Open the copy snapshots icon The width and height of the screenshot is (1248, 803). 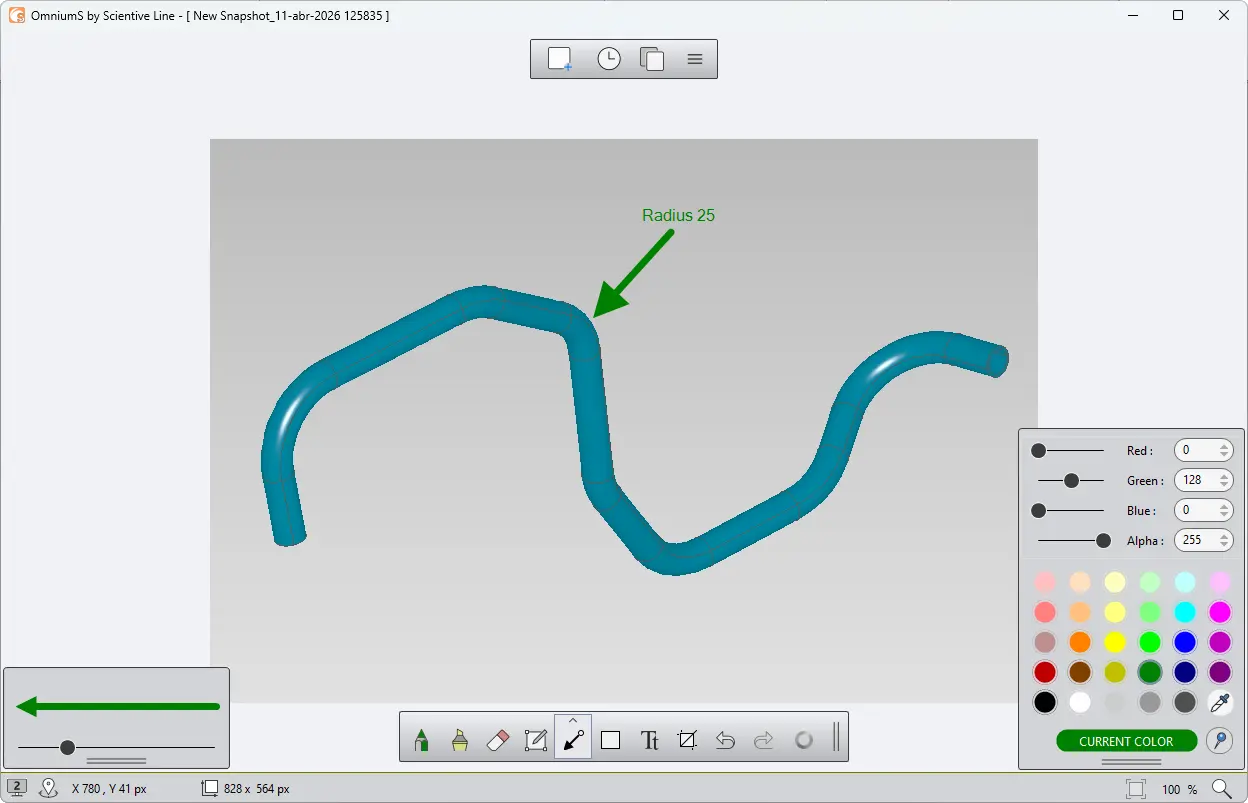[x=652, y=59]
